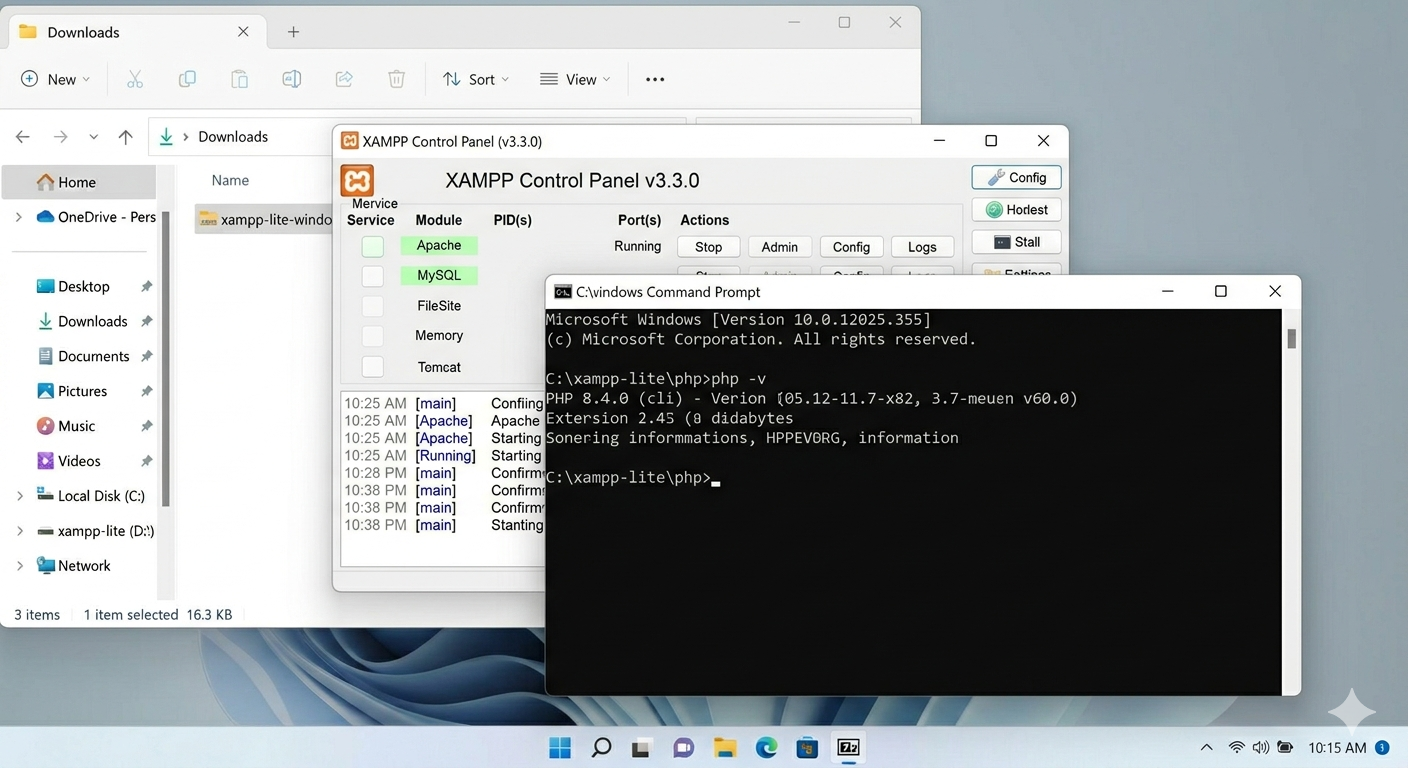Open the Chat app on the taskbar

point(684,747)
